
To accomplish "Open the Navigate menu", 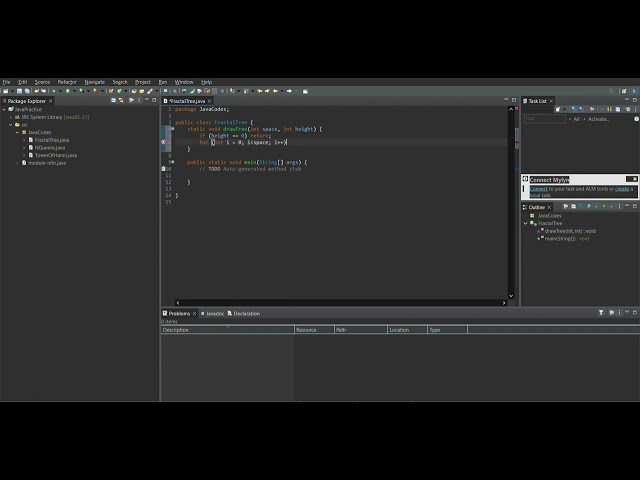I will point(95,82).
